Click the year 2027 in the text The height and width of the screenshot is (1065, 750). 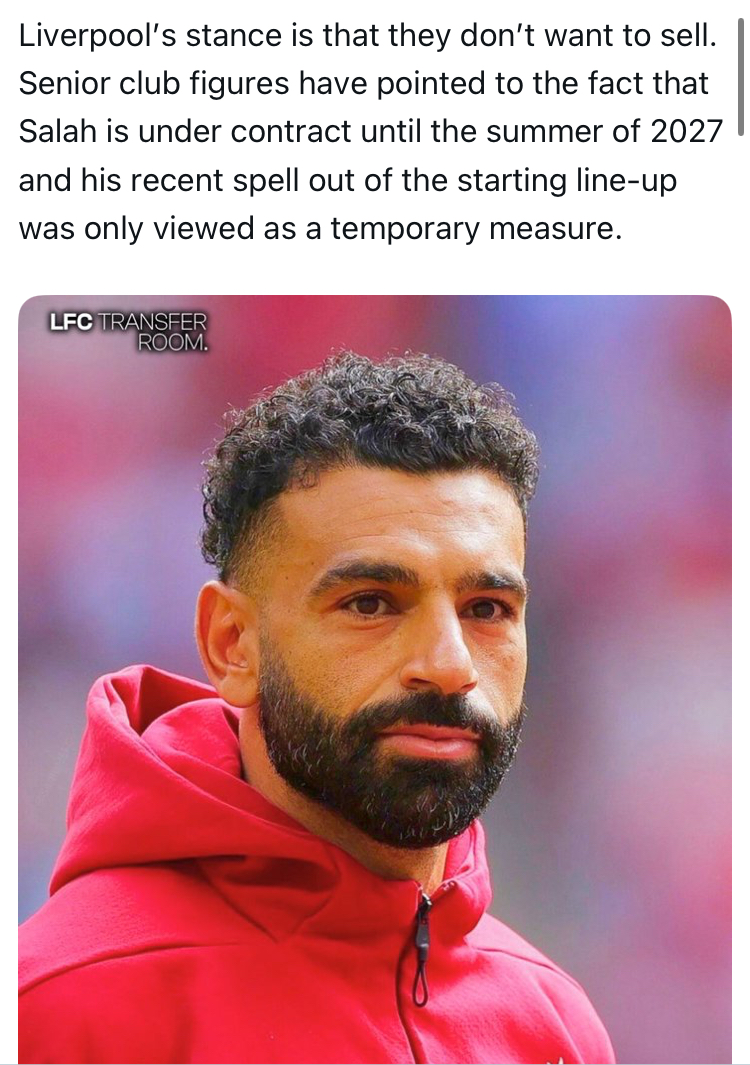pyautogui.click(x=686, y=131)
